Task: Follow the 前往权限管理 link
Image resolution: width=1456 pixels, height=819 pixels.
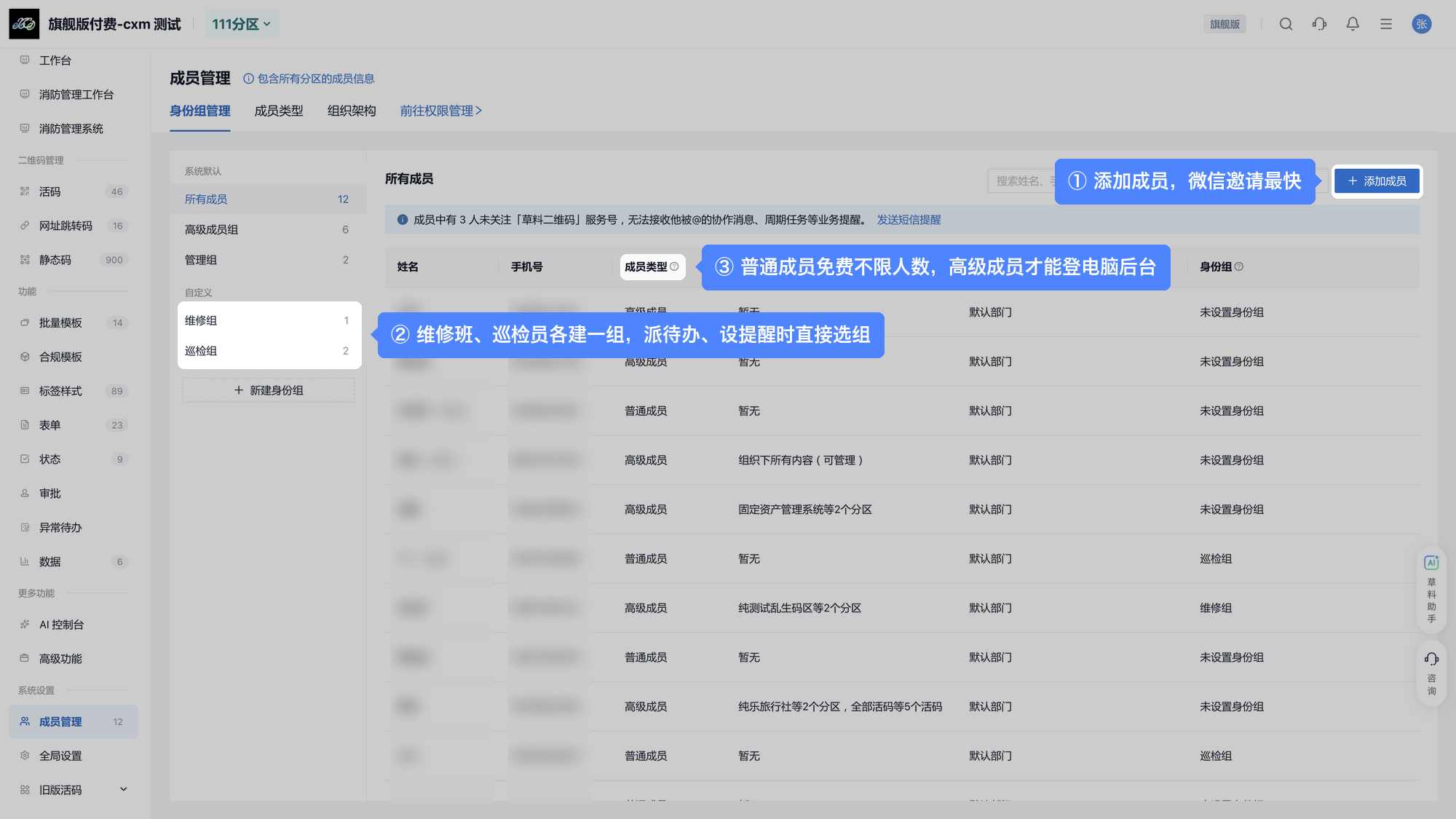Action: coord(440,111)
